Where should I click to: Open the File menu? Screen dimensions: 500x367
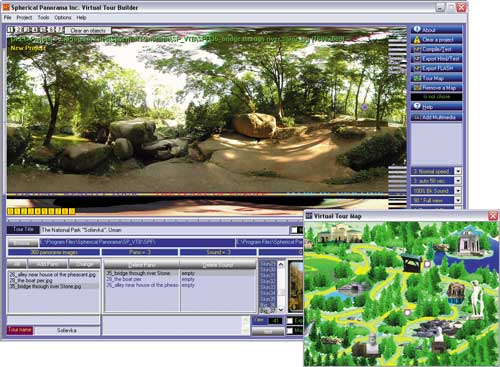(x=8, y=17)
